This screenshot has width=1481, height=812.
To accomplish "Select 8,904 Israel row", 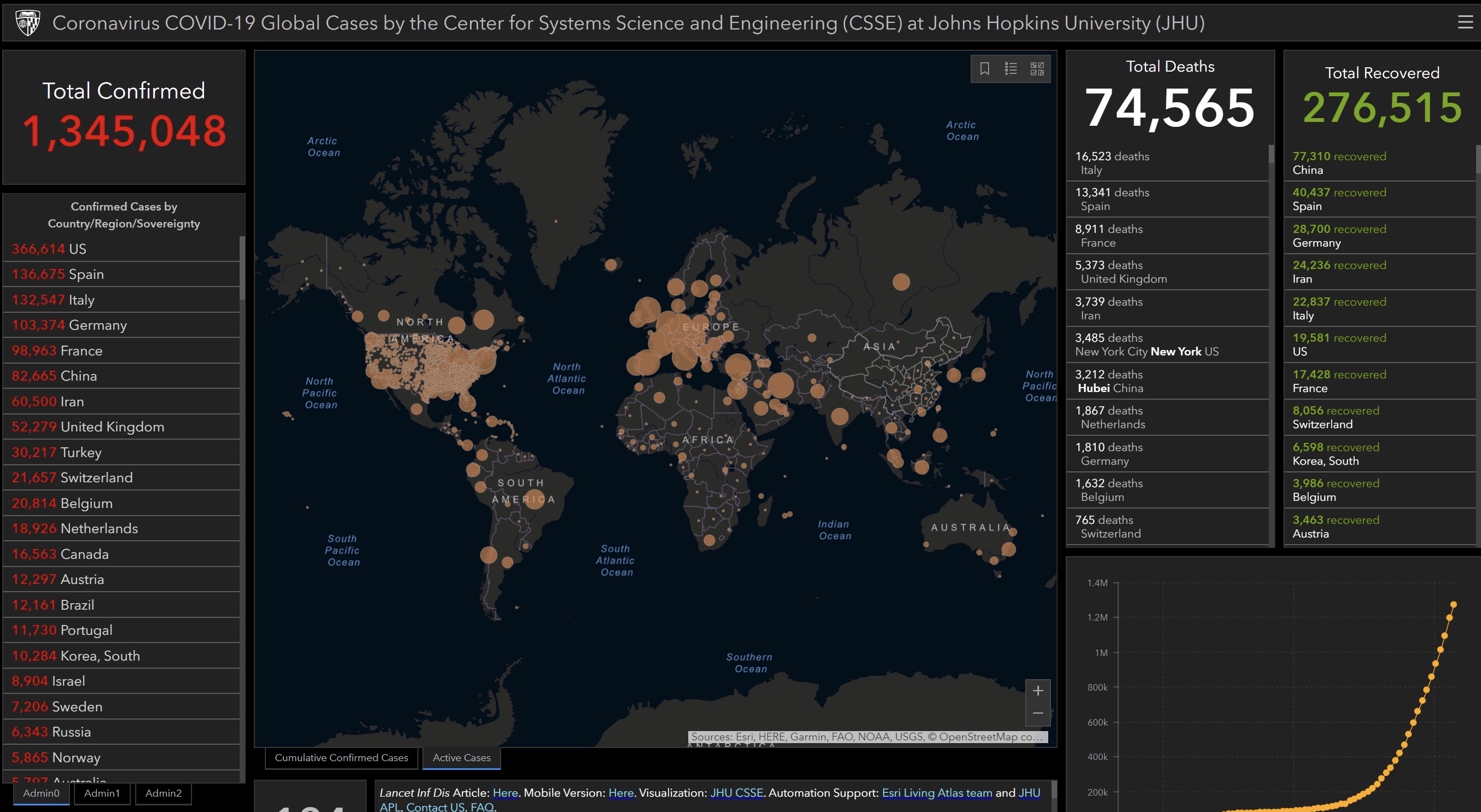I will tap(121, 681).
